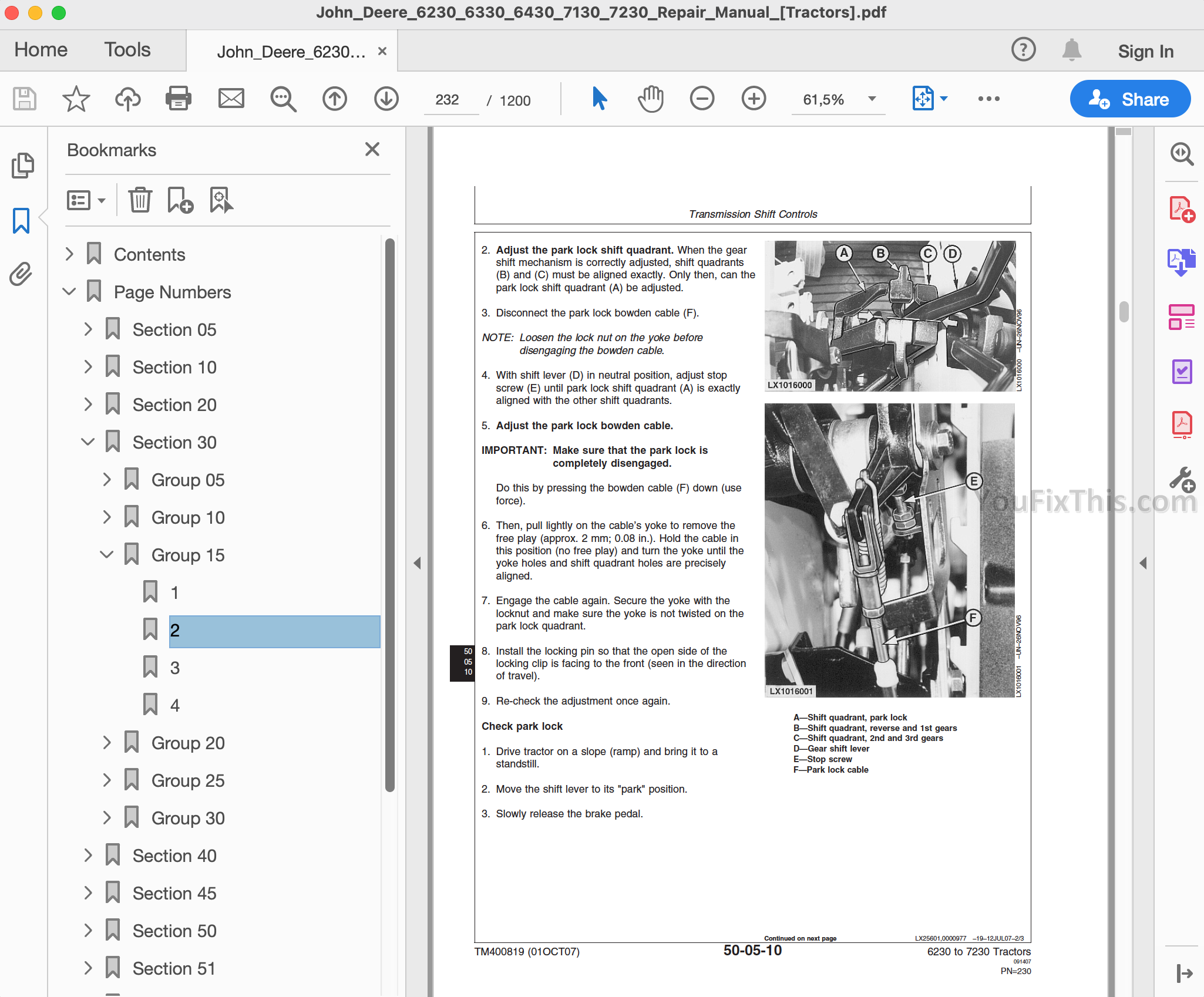The image size is (1204, 997).
Task: Collapse Group 15 bookmark tree
Action: point(107,555)
